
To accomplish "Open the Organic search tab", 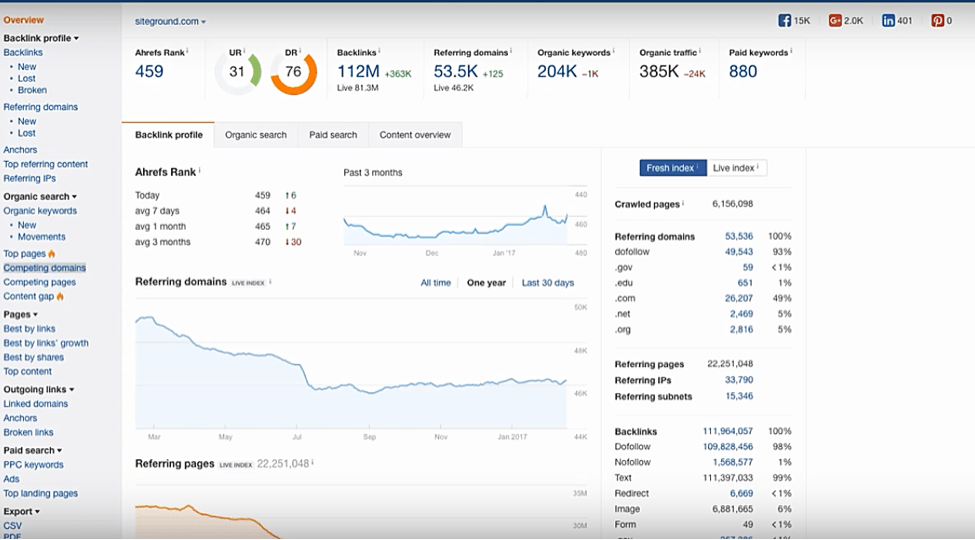I will pyautogui.click(x=256, y=135).
